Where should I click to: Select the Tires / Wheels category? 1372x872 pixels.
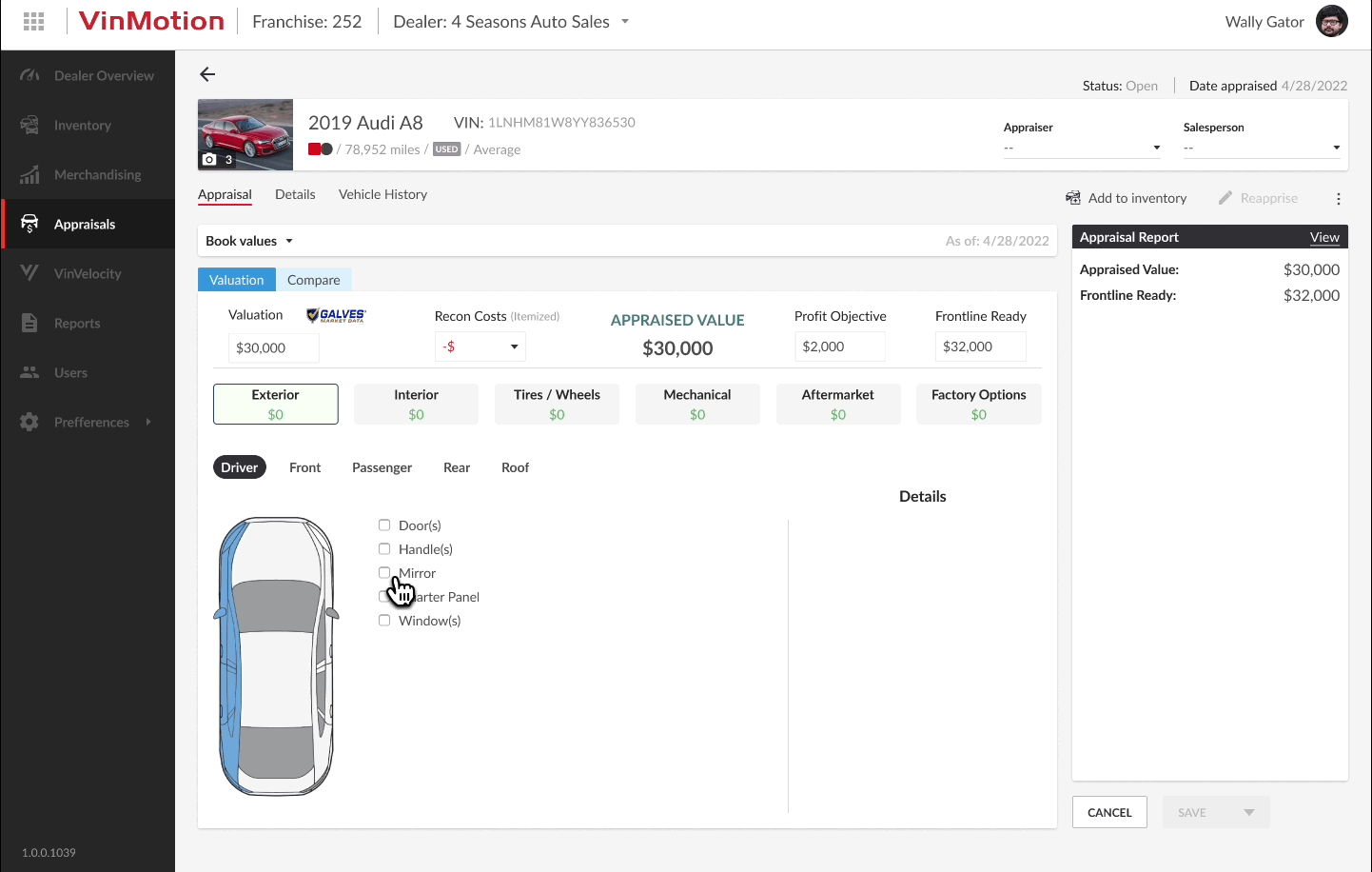(557, 404)
